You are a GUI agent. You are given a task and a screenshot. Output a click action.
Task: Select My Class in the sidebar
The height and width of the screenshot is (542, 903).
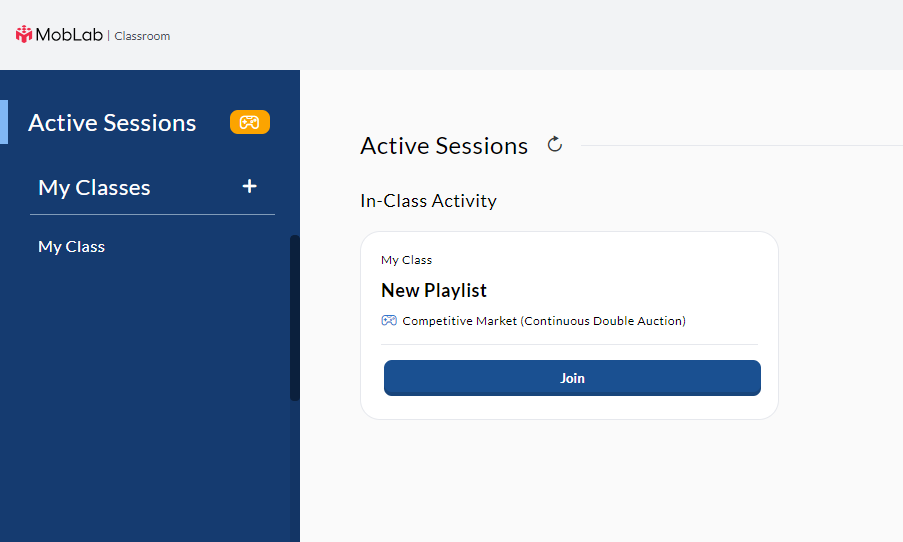coord(71,247)
